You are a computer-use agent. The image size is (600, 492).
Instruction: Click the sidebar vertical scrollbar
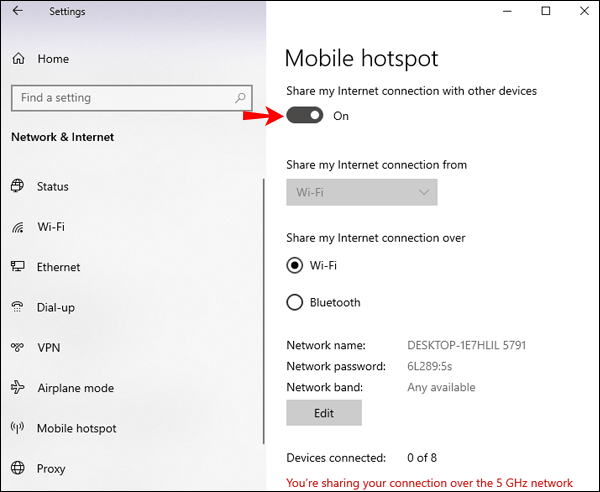pos(263,300)
